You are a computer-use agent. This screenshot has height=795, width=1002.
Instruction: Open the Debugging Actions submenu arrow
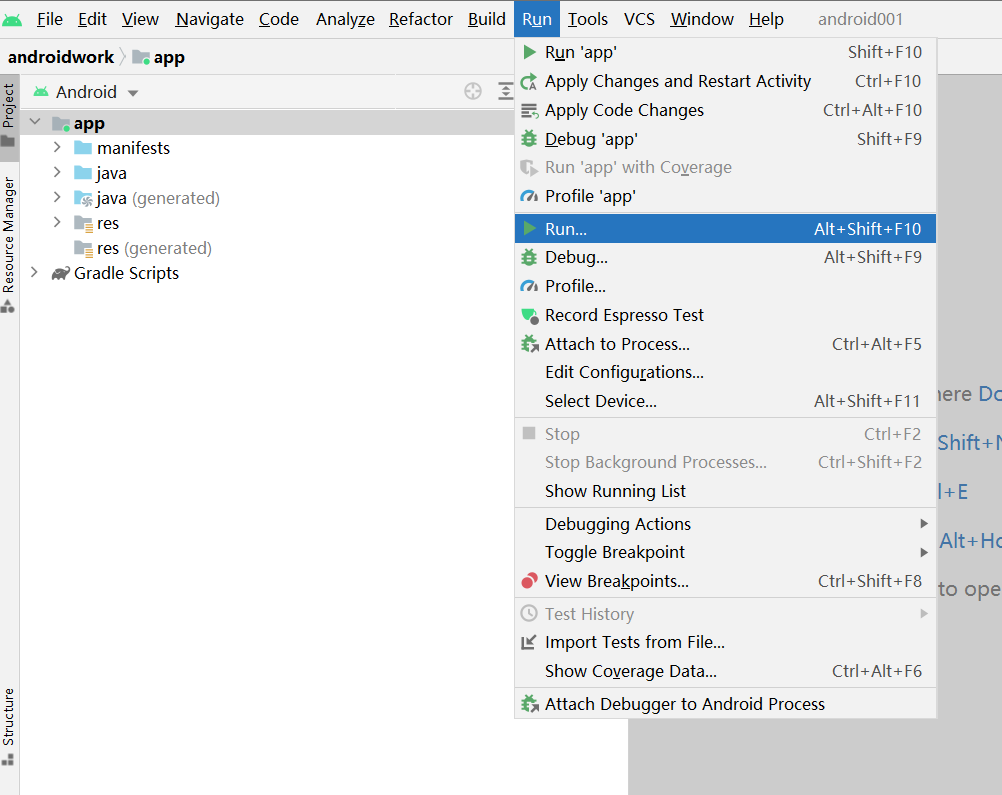[923, 524]
